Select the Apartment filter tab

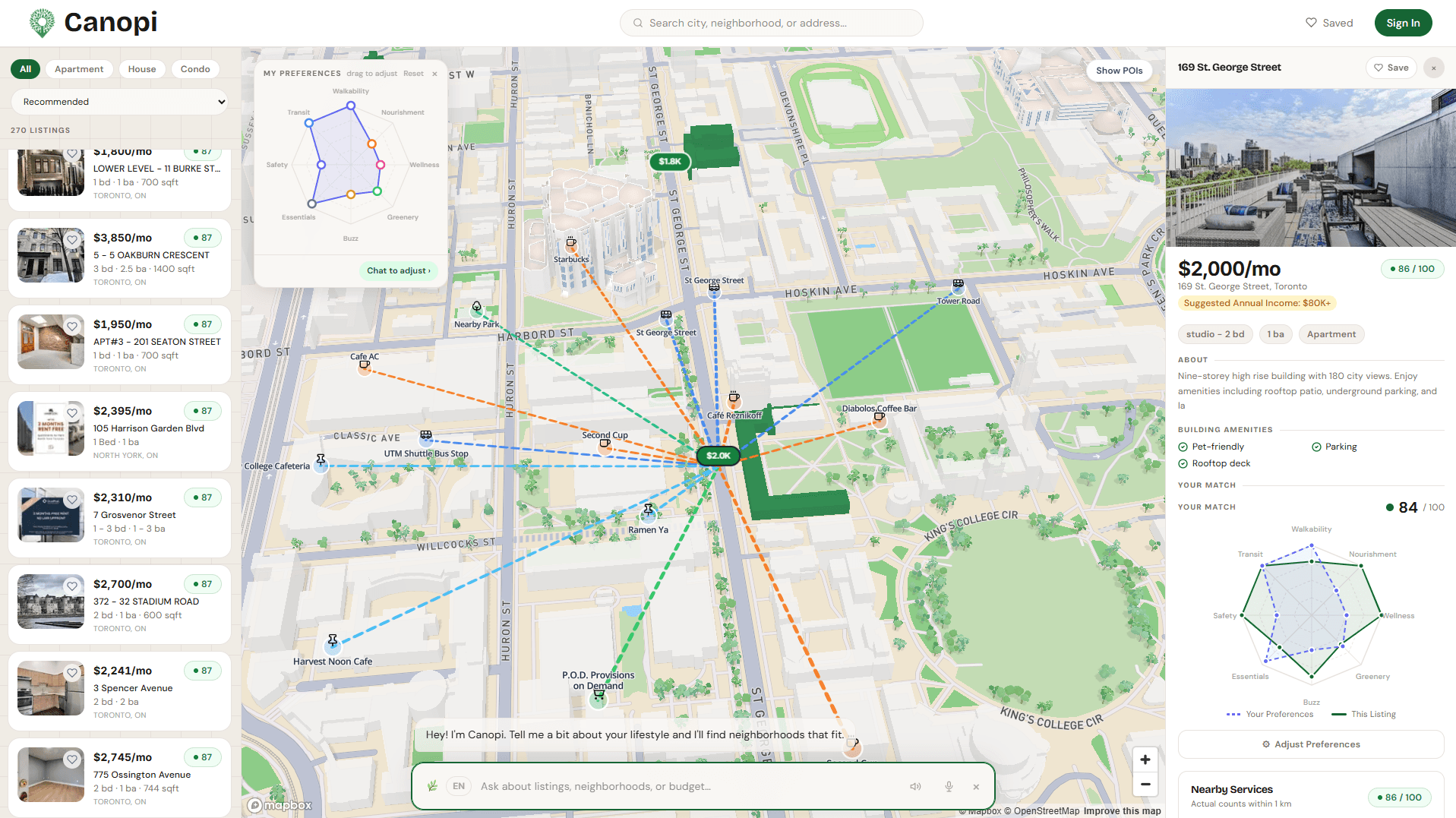[79, 69]
